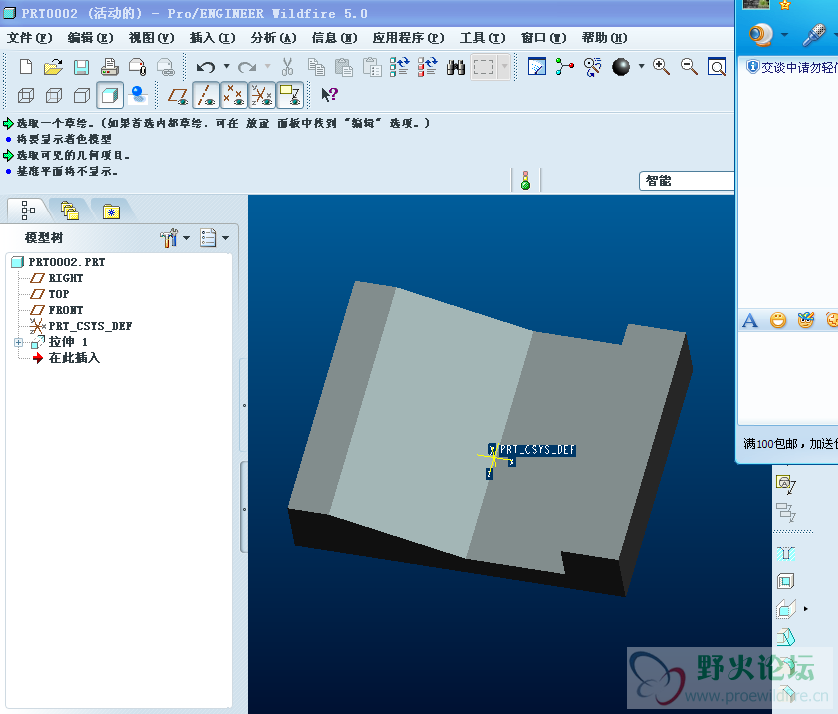
Task: Open the selection box dropdown arrow
Action: click(504, 67)
